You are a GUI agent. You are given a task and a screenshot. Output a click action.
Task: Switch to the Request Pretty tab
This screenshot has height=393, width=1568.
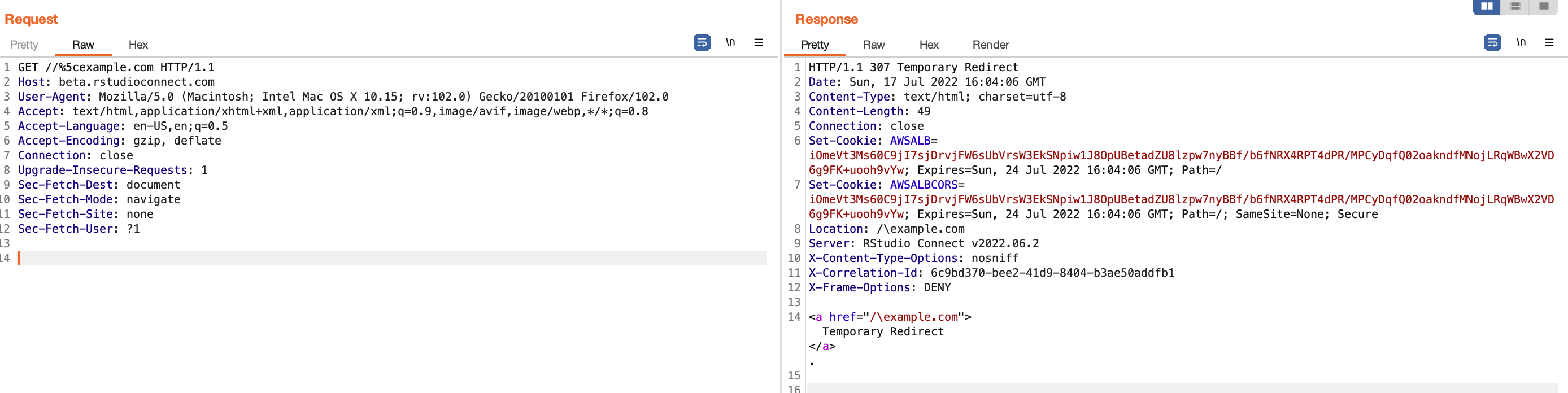pos(24,45)
